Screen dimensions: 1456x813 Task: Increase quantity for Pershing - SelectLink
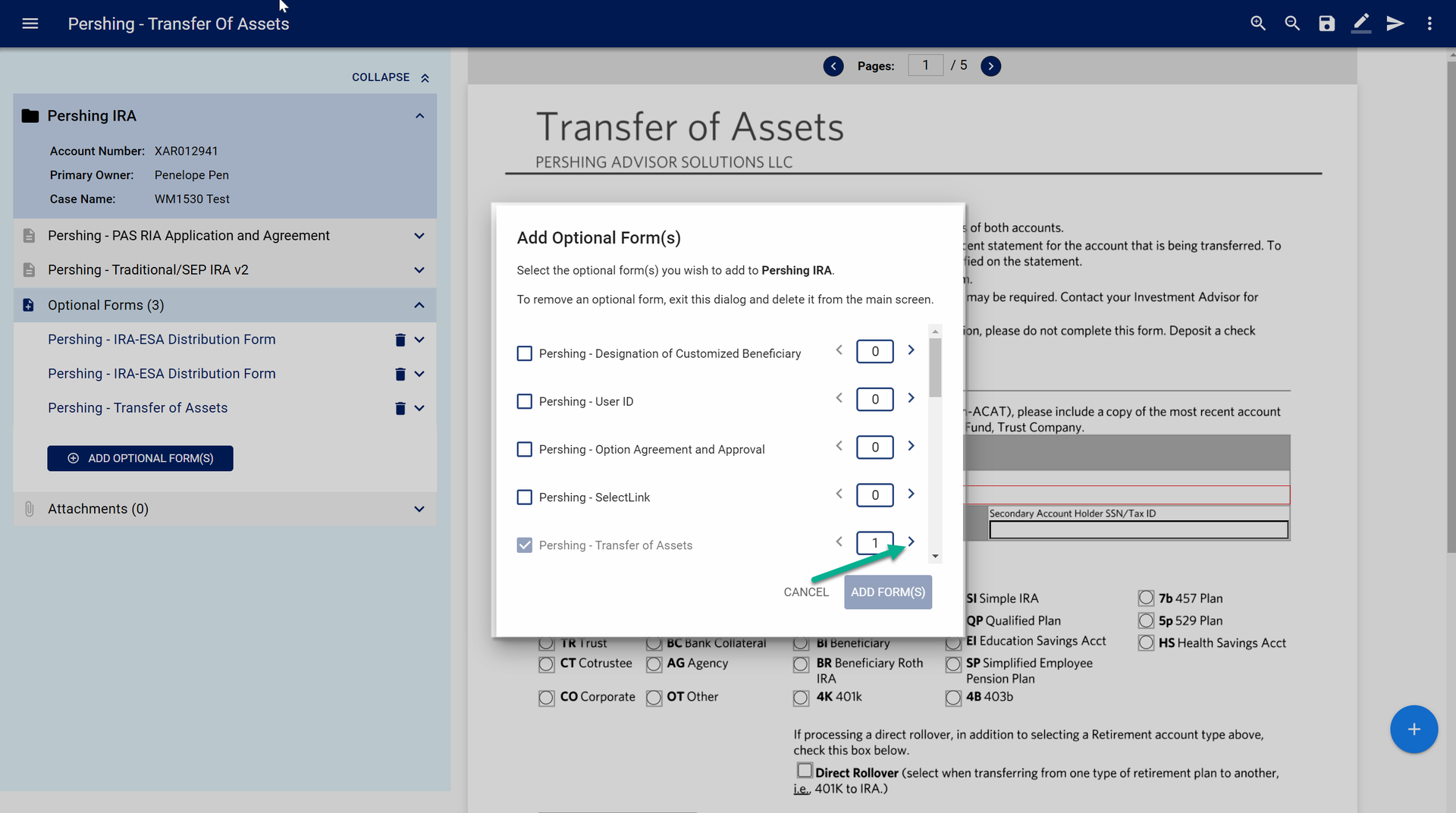tap(912, 494)
